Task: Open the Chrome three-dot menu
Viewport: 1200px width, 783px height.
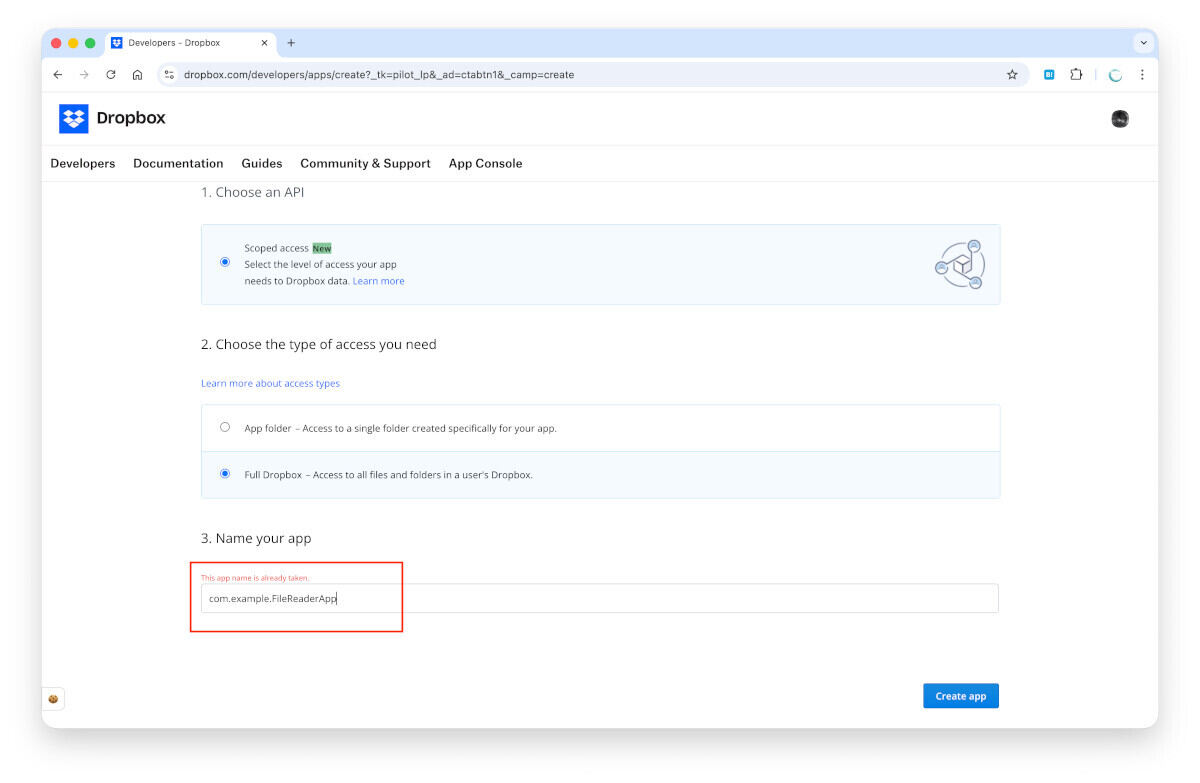Action: tap(1142, 75)
